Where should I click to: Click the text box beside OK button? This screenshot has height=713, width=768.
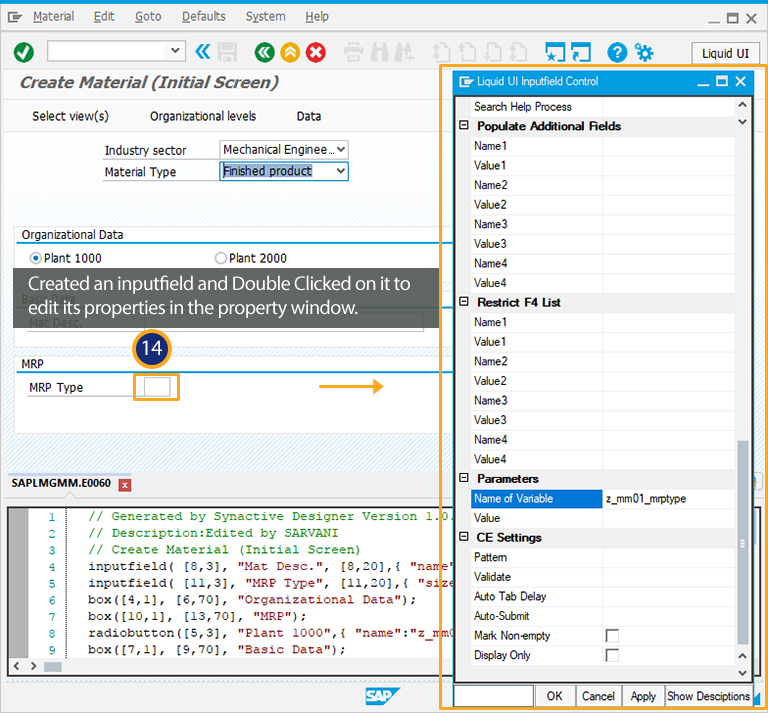point(494,696)
